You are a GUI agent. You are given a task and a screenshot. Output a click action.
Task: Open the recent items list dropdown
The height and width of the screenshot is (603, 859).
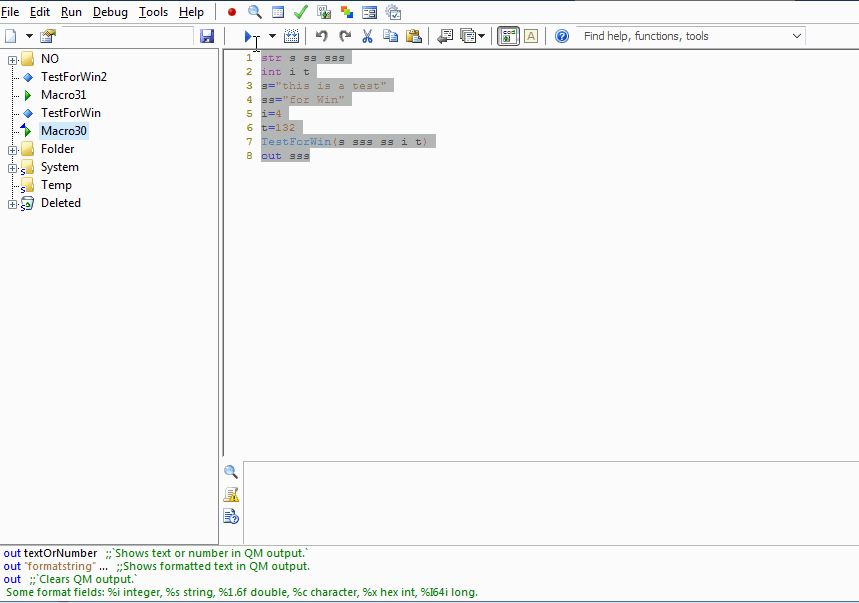pyautogui.click(x=480, y=36)
